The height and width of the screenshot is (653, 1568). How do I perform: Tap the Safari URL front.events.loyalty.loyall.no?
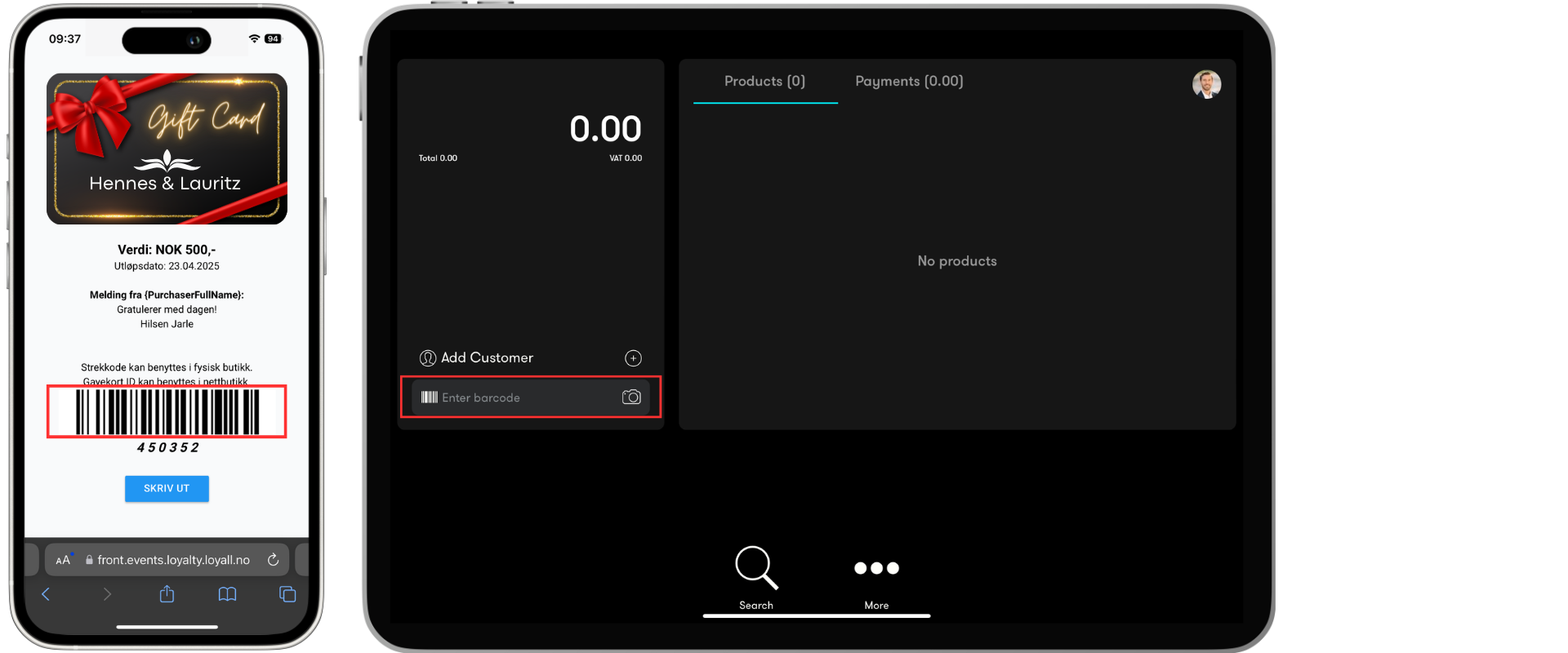(173, 560)
